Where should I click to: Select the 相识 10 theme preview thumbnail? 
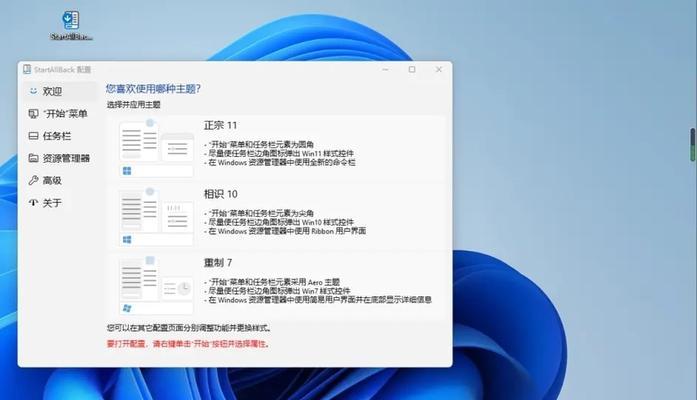(x=156, y=217)
